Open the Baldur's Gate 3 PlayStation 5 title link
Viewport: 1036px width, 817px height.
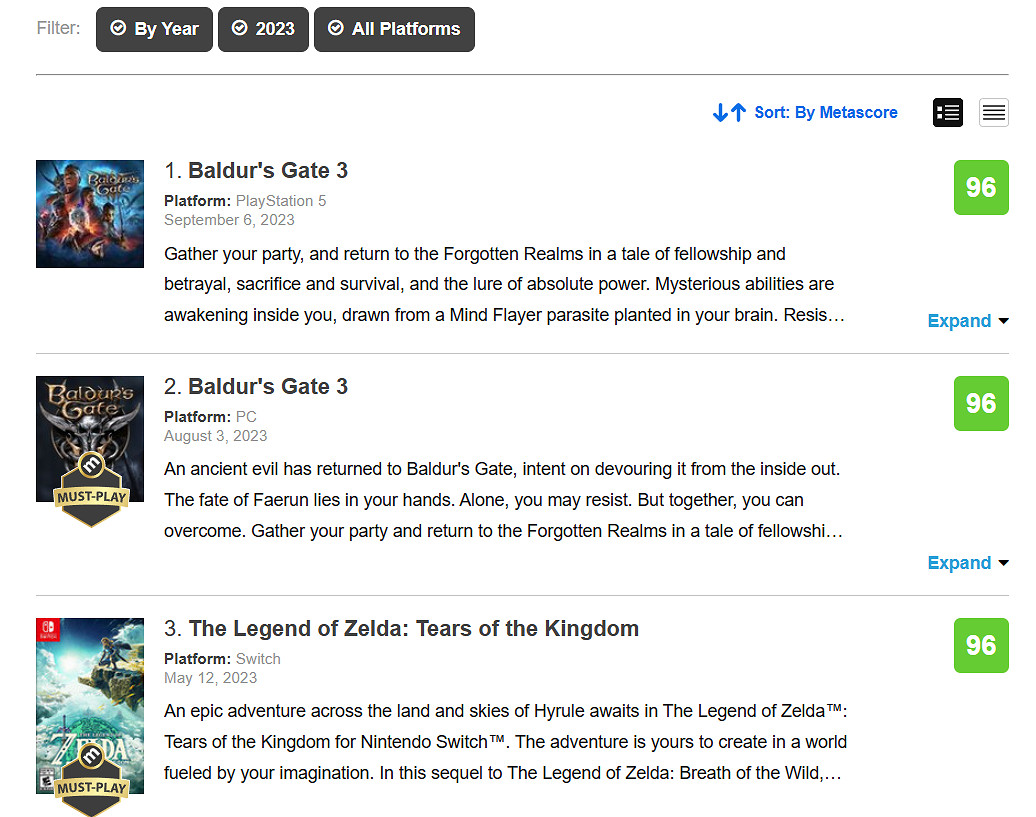point(268,171)
